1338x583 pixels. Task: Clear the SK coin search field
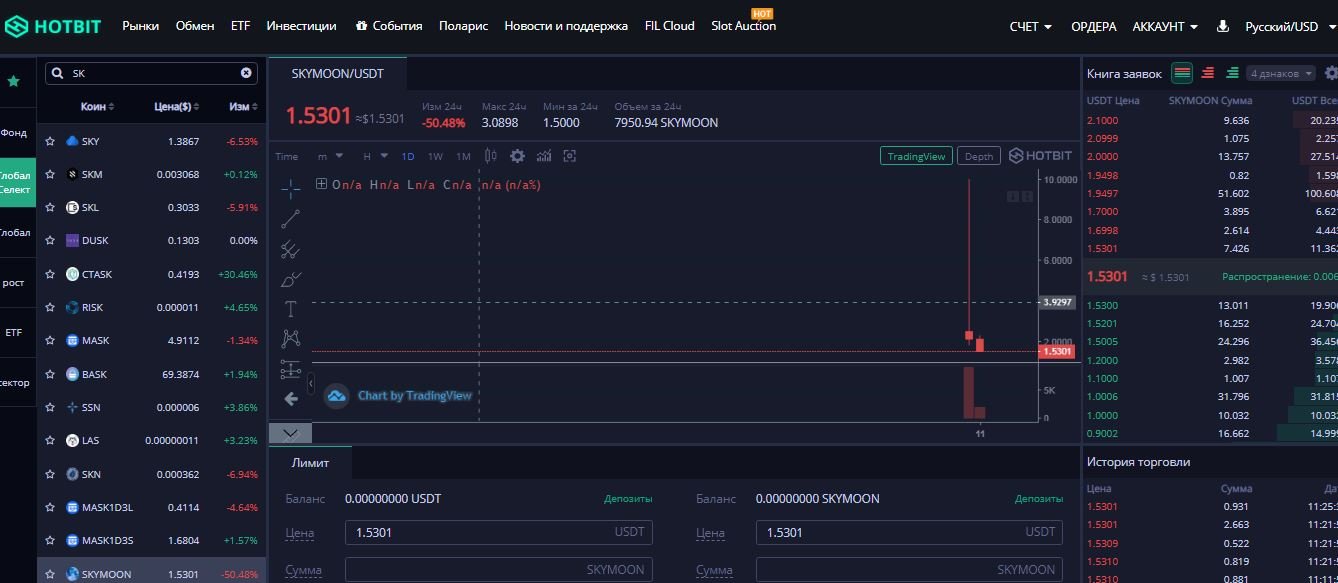click(x=246, y=73)
